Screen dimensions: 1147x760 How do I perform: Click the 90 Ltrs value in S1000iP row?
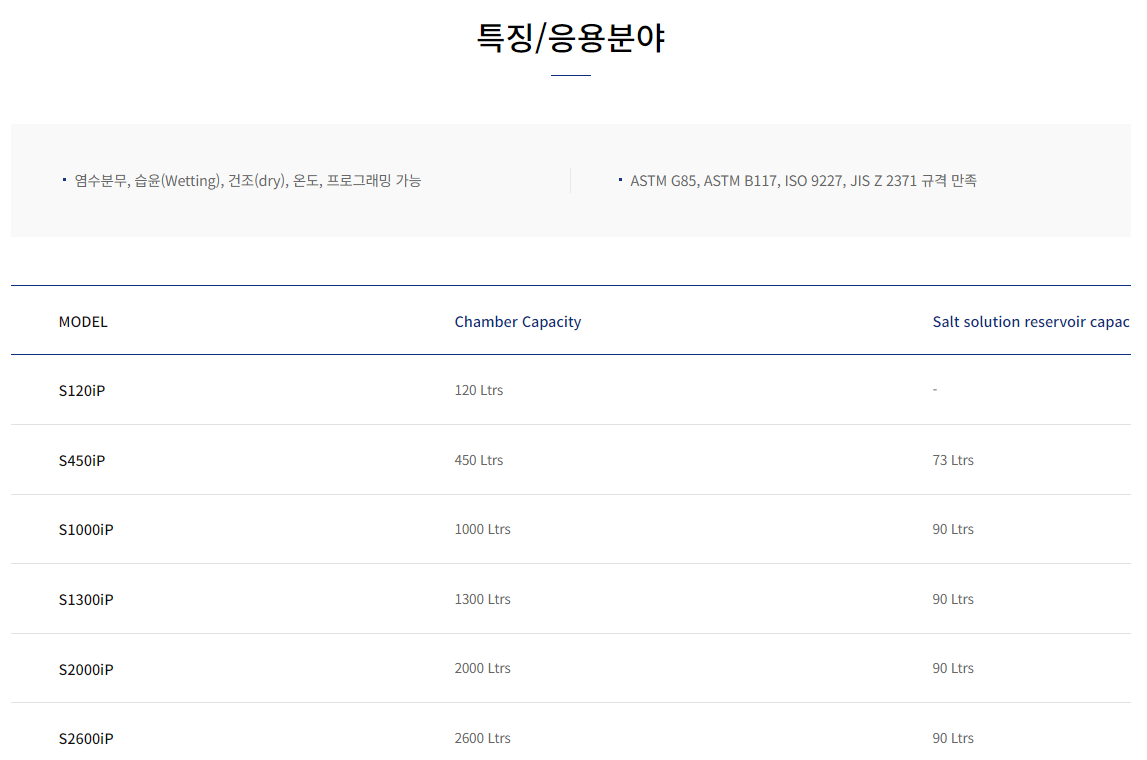953,529
